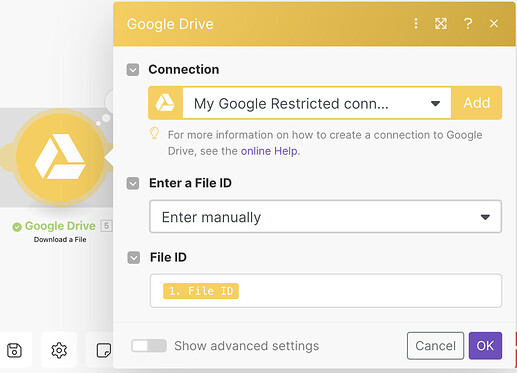Open the notes icon in the bottom toolbar
Image resolution: width=517 pixels, height=373 pixels.
pos(103,350)
